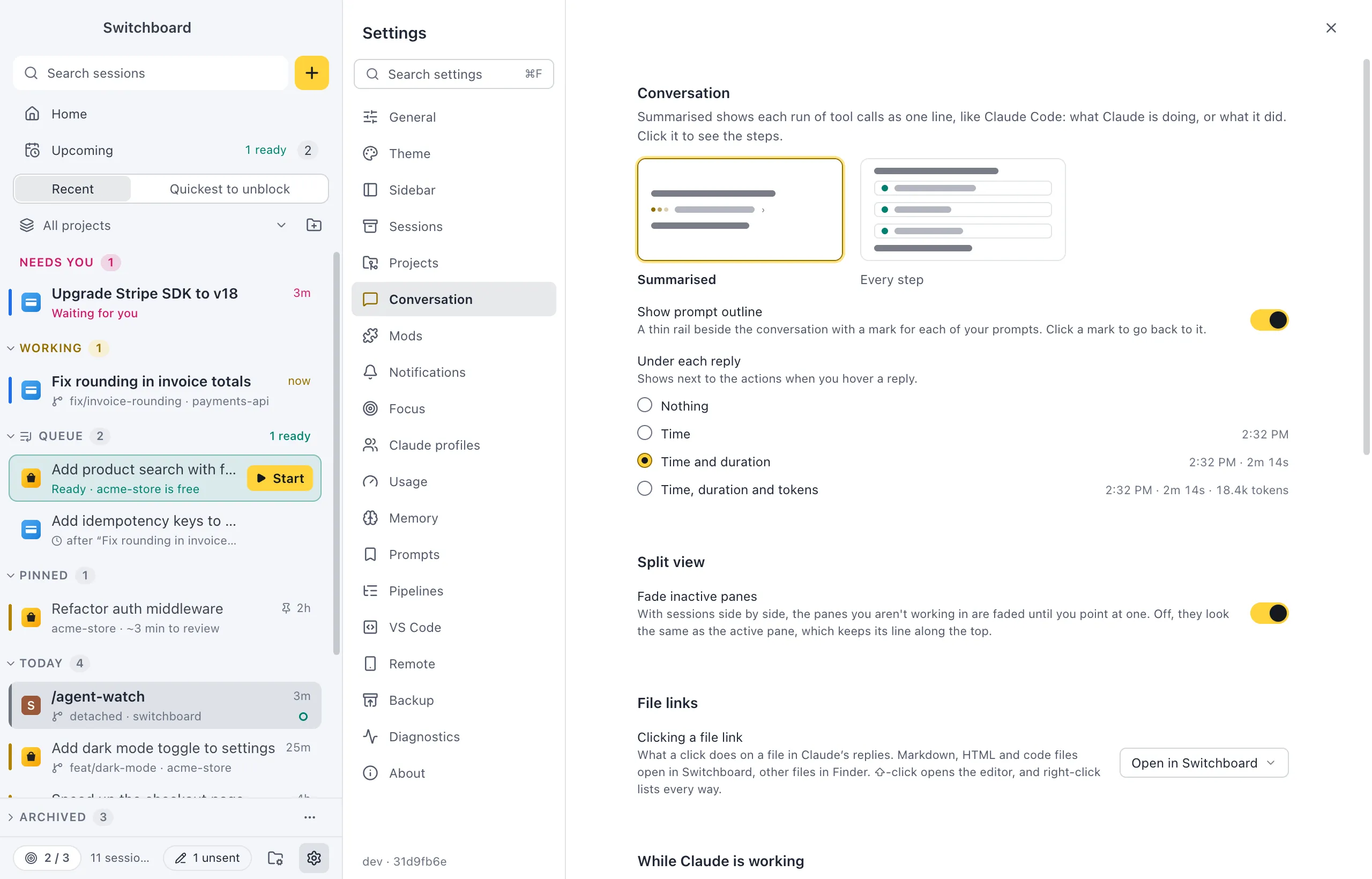Screen dimensions: 1372x879
Task: Open General settings category
Action: (x=454, y=117)
